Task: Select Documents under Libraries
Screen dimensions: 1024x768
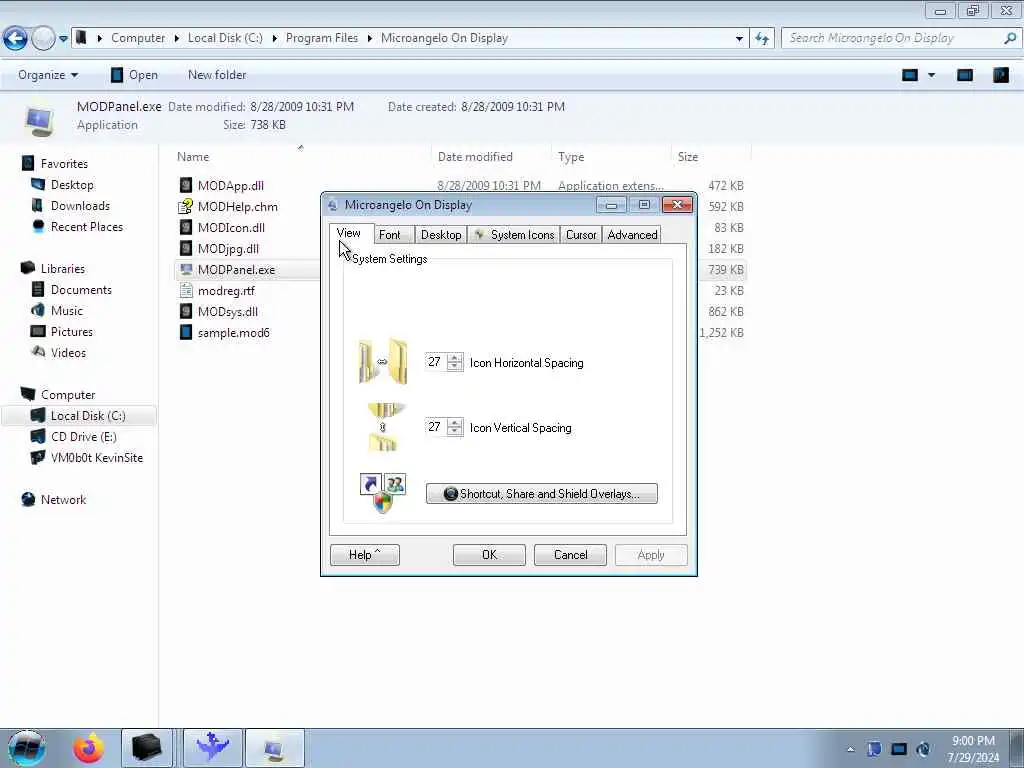Action: [81, 289]
